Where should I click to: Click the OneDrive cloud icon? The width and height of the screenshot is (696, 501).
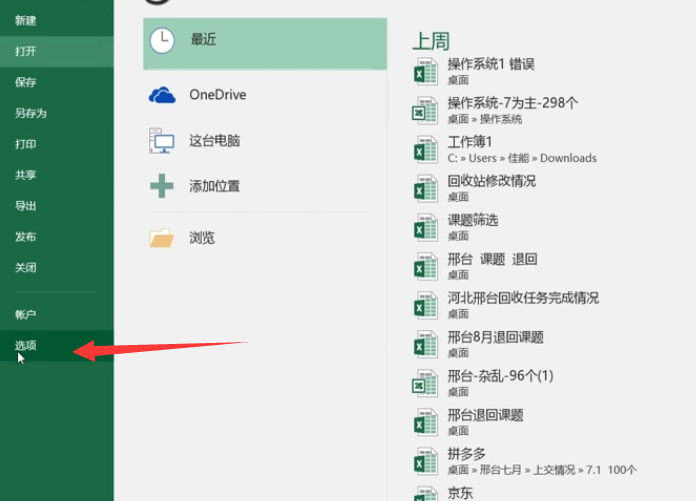click(x=162, y=95)
